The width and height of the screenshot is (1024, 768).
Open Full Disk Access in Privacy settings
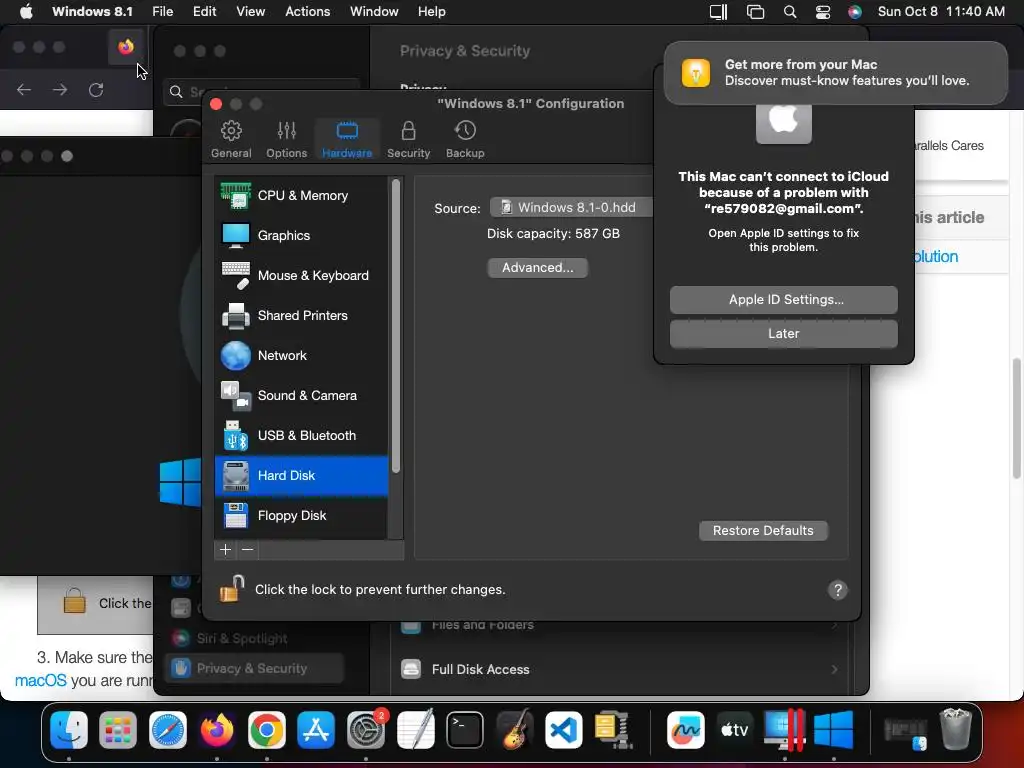point(618,669)
